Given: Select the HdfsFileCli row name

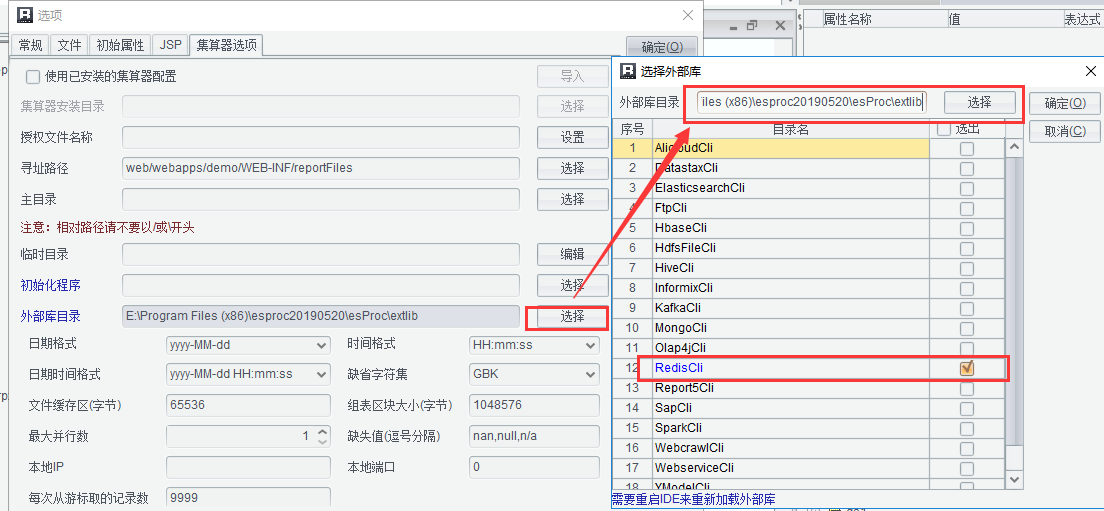Looking at the screenshot, I should 685,248.
